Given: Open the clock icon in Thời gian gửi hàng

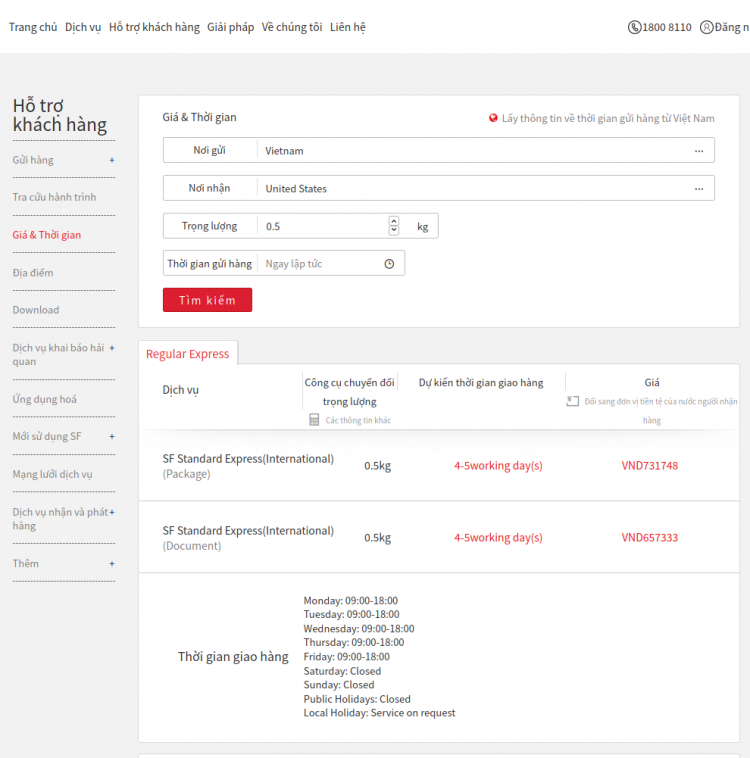Looking at the screenshot, I should pyautogui.click(x=389, y=264).
